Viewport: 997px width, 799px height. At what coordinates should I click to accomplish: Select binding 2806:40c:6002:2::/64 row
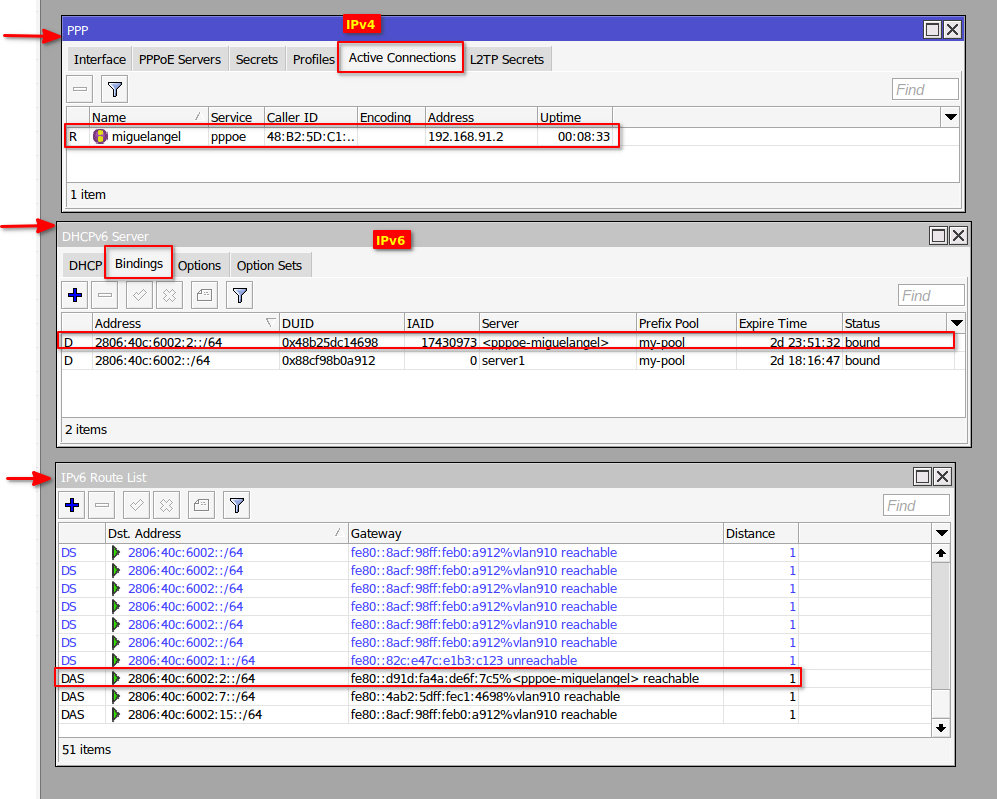point(507,342)
